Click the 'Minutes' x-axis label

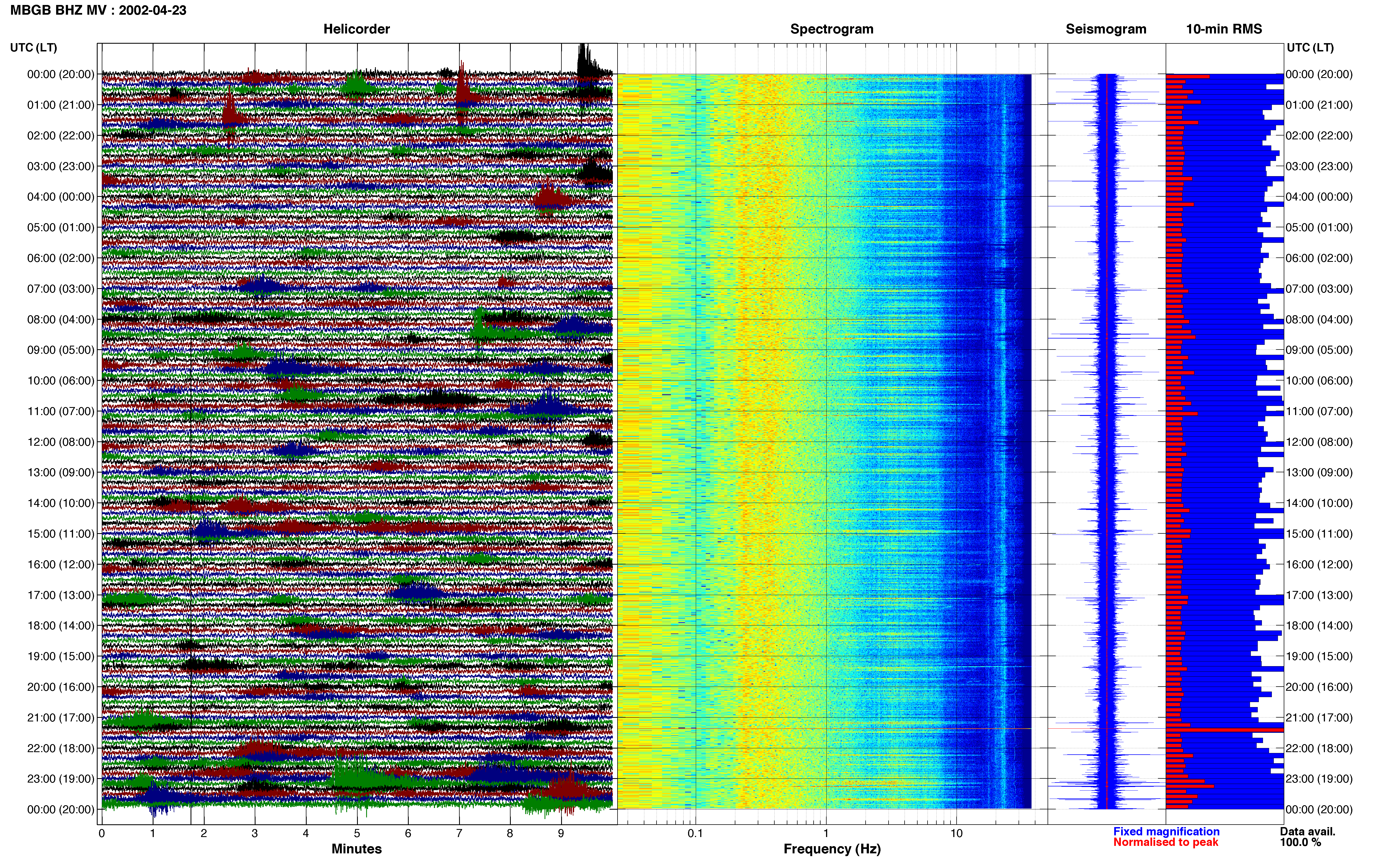pos(356,848)
